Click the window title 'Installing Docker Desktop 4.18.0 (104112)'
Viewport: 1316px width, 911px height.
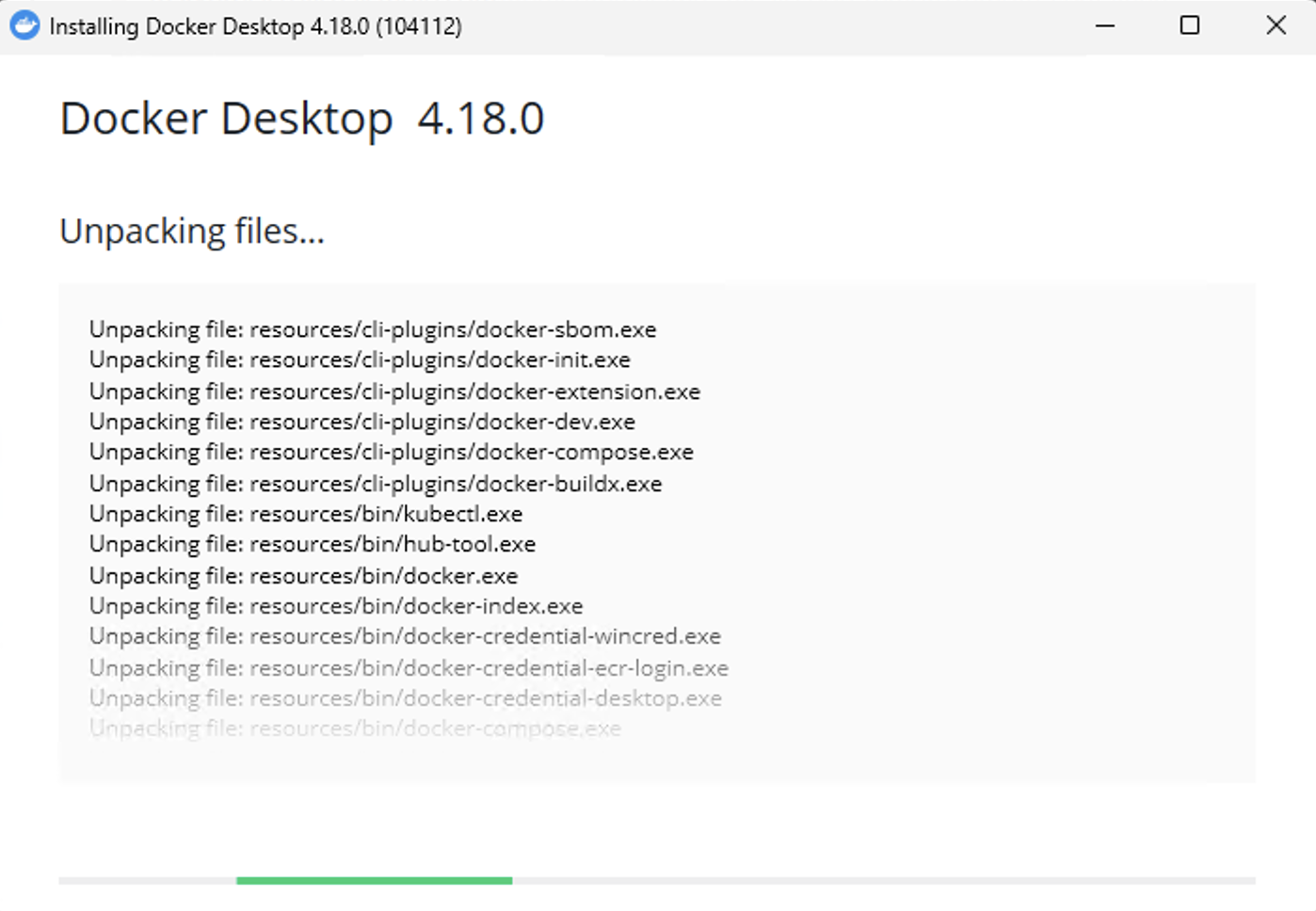click(x=255, y=26)
